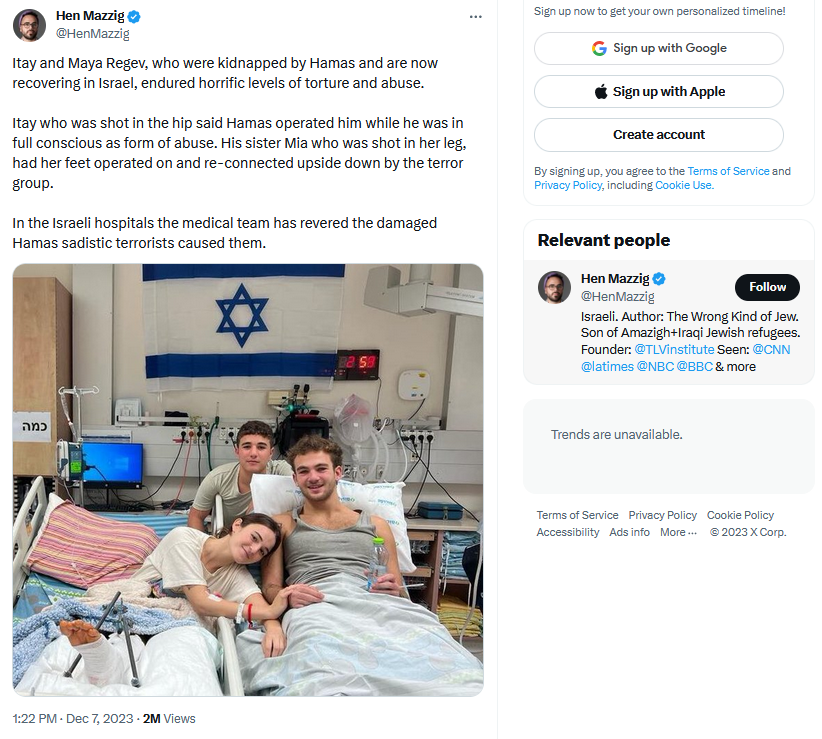Open the Ads info footer link
This screenshot has width=822, height=739.
[x=629, y=532]
